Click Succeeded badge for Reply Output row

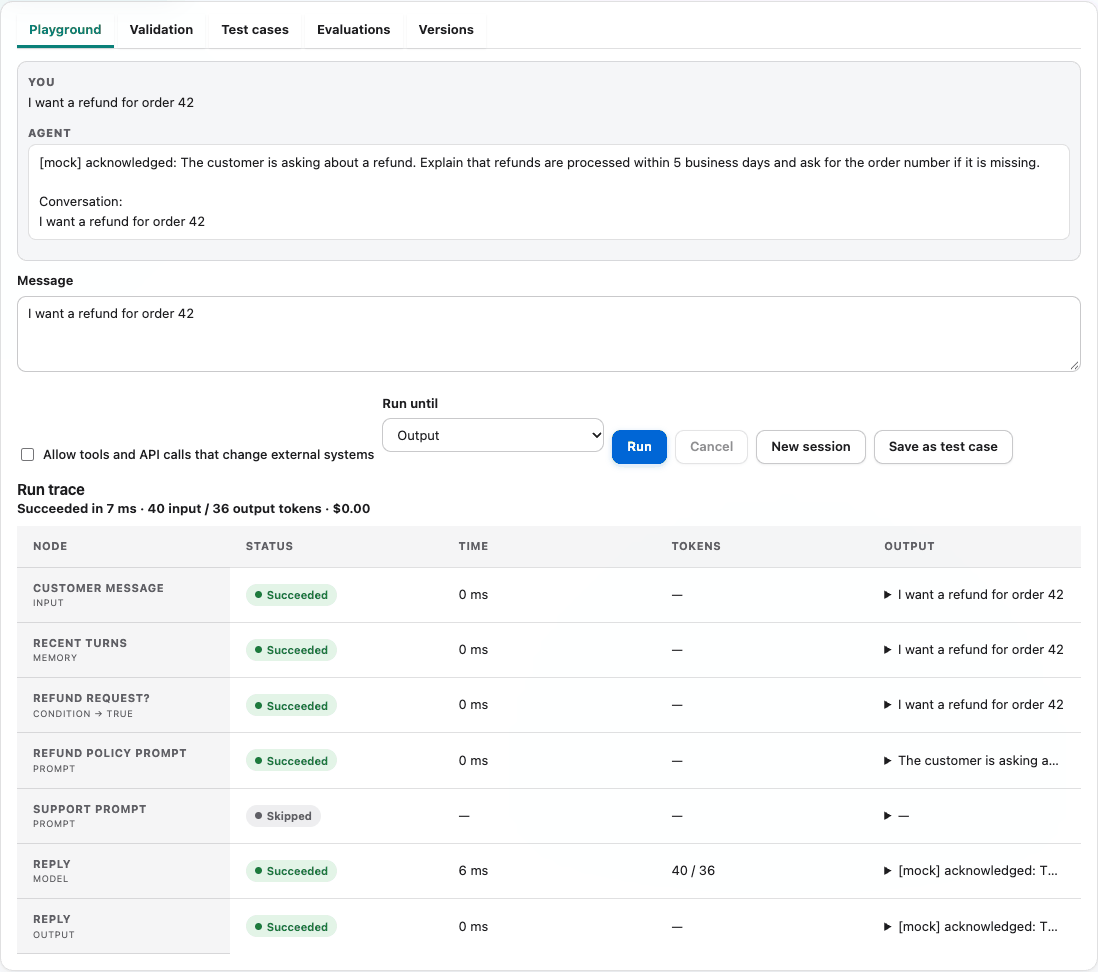pos(291,926)
